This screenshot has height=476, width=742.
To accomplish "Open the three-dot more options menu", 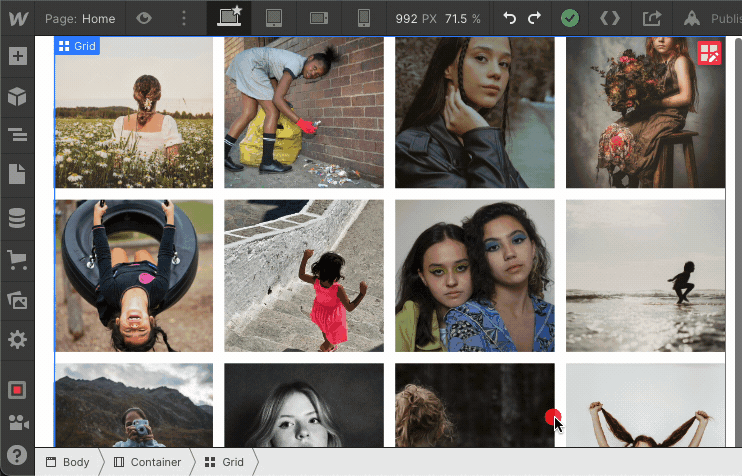I will (182, 18).
